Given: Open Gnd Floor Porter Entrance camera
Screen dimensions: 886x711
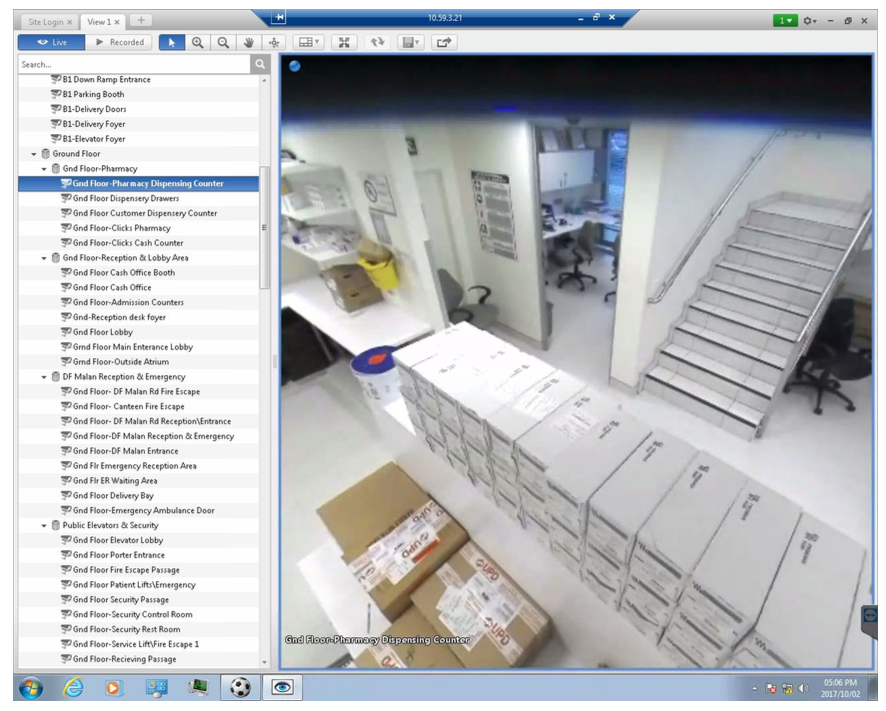Looking at the screenshot, I should click(119, 555).
